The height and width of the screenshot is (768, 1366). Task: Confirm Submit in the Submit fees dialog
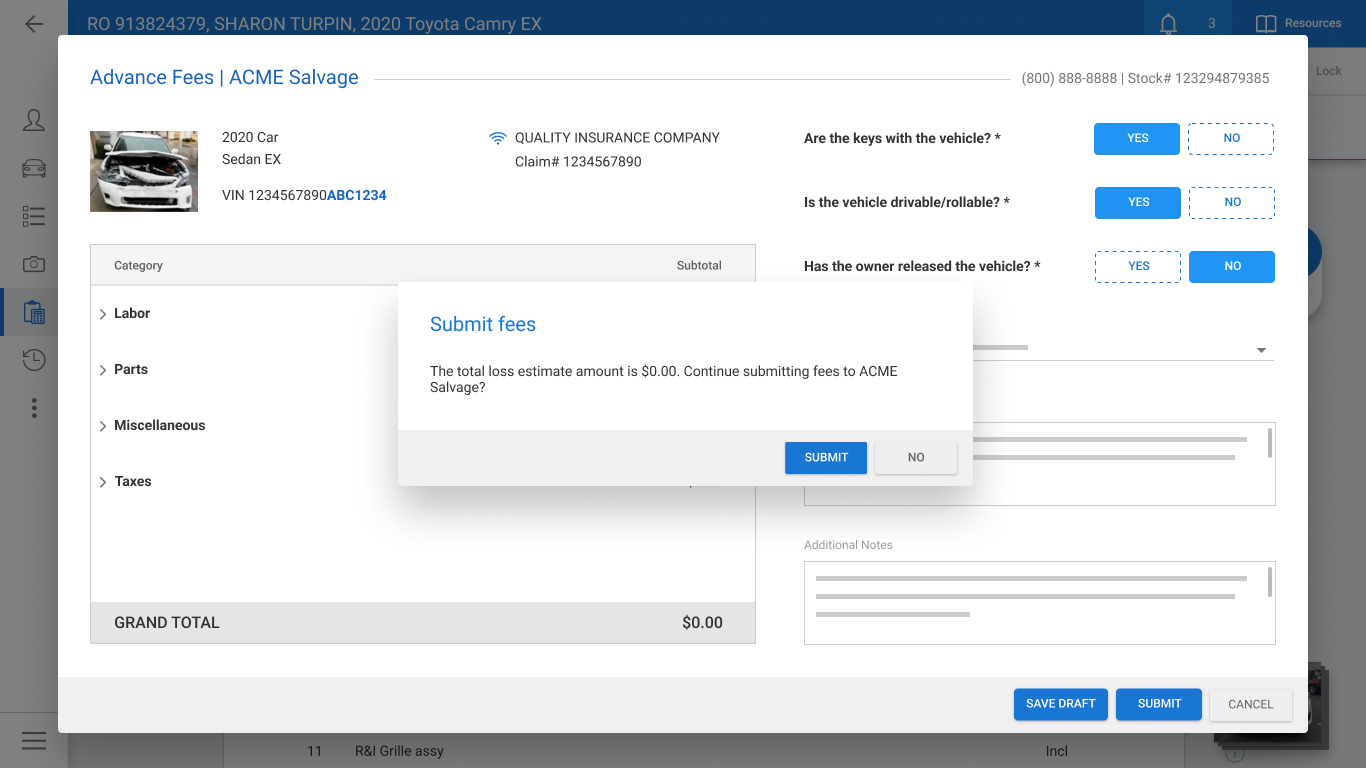tap(826, 457)
